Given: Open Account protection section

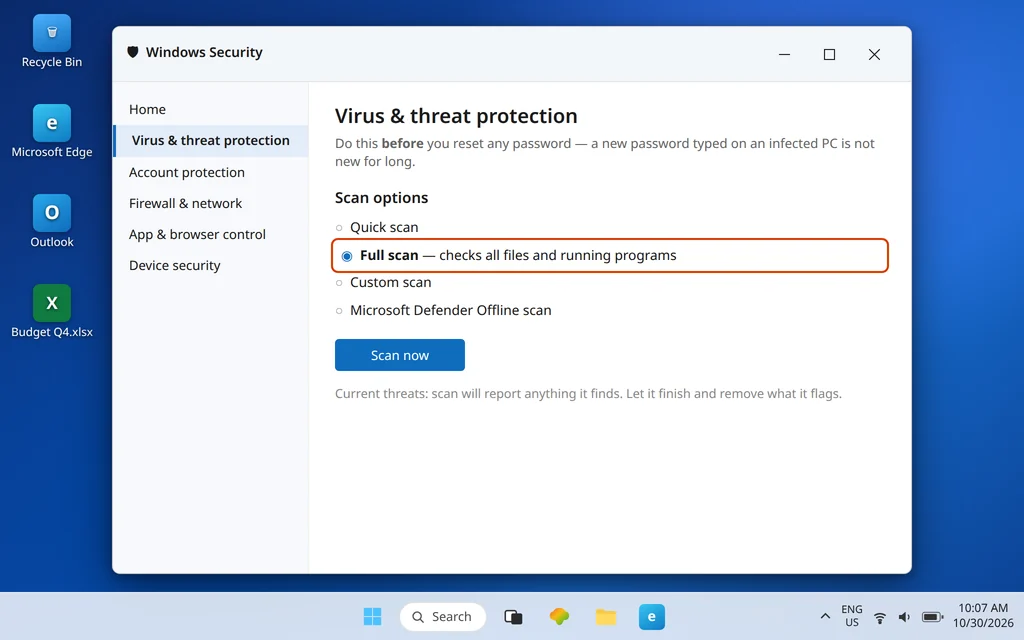Looking at the screenshot, I should (x=210, y=172).
